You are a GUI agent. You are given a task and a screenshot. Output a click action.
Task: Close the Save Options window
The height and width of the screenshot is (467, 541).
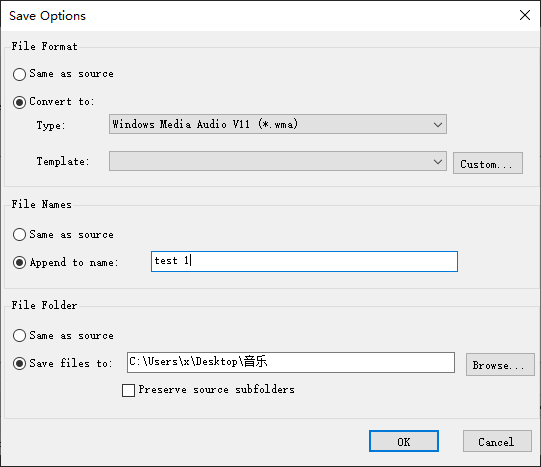pos(525,15)
